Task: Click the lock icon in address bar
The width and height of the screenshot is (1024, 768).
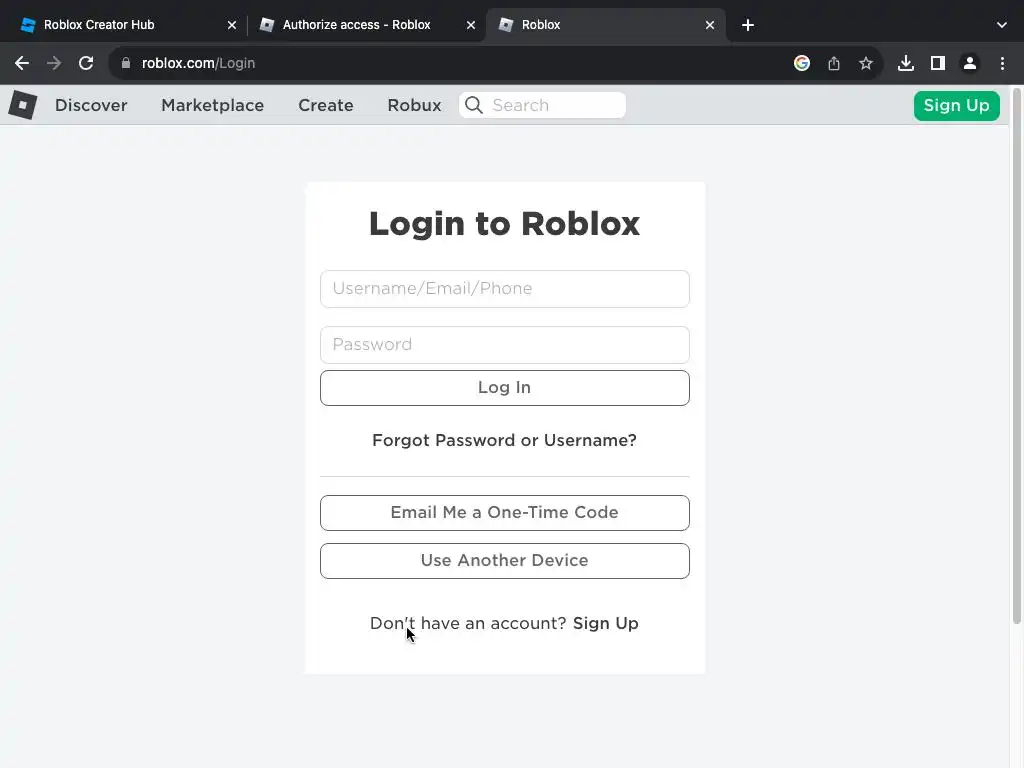Action: pyautogui.click(x=126, y=63)
